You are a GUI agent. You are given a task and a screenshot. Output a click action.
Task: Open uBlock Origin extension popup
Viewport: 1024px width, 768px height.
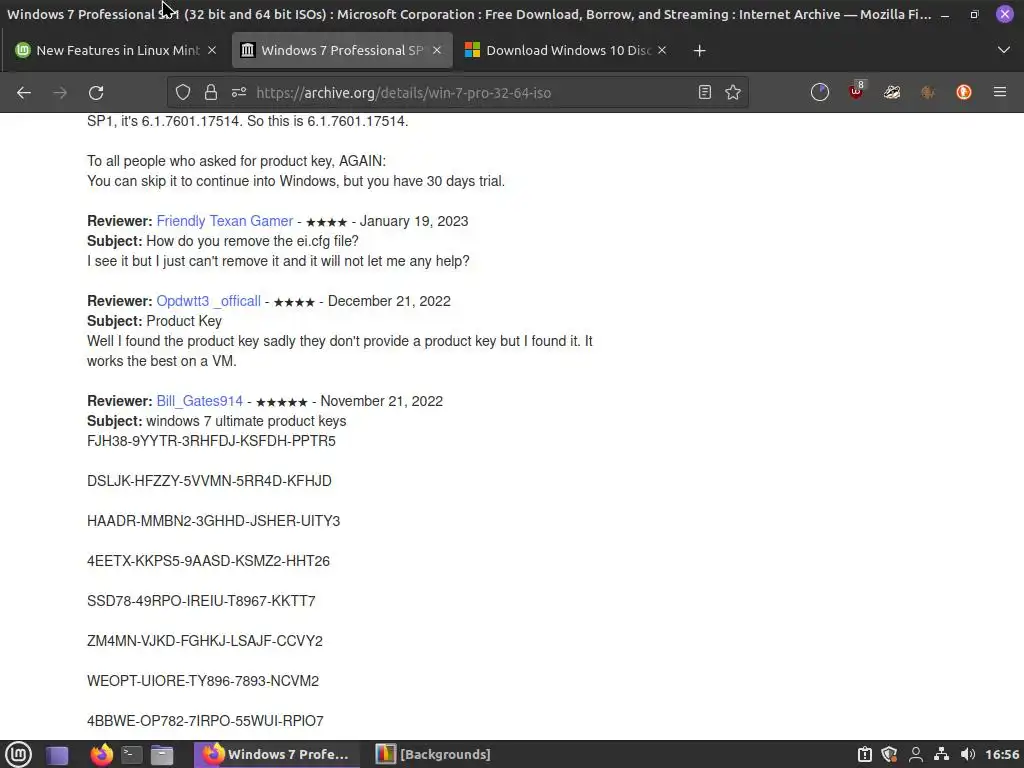[x=856, y=91]
